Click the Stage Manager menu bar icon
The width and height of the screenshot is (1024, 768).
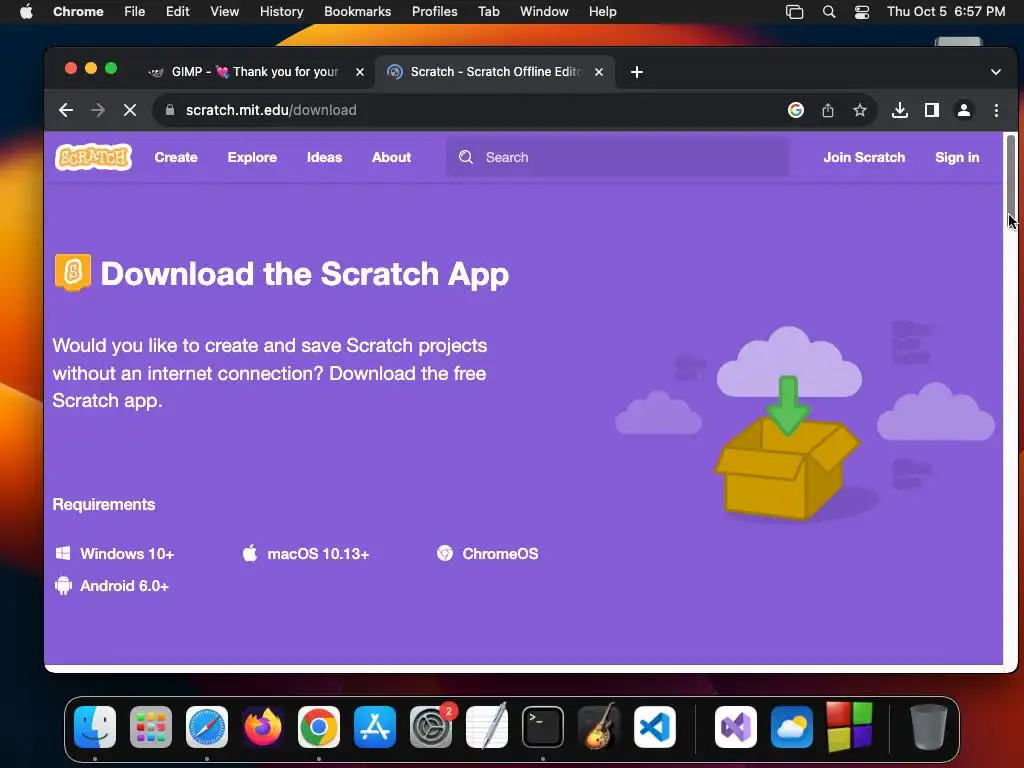[x=794, y=12]
